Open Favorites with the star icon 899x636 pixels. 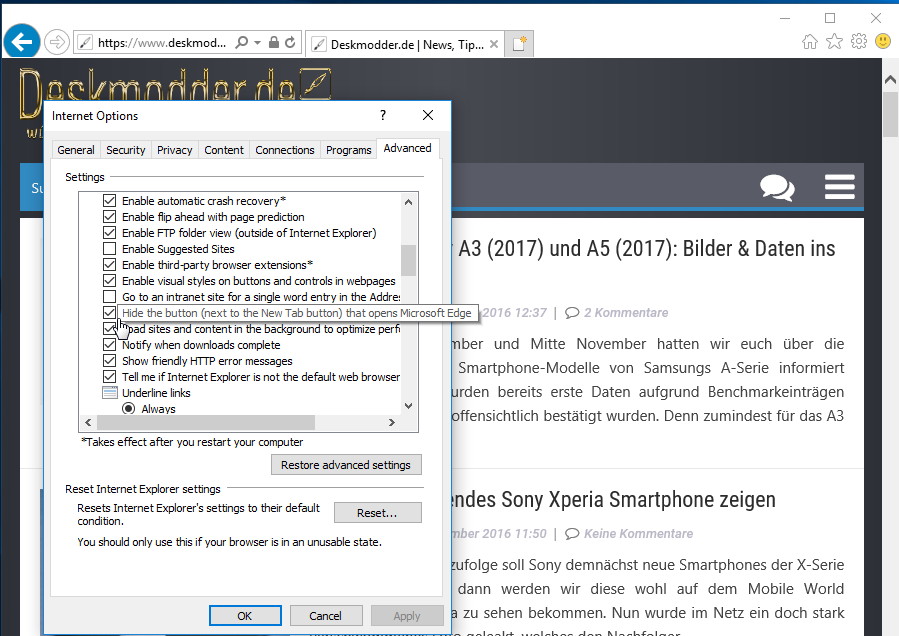tap(834, 41)
